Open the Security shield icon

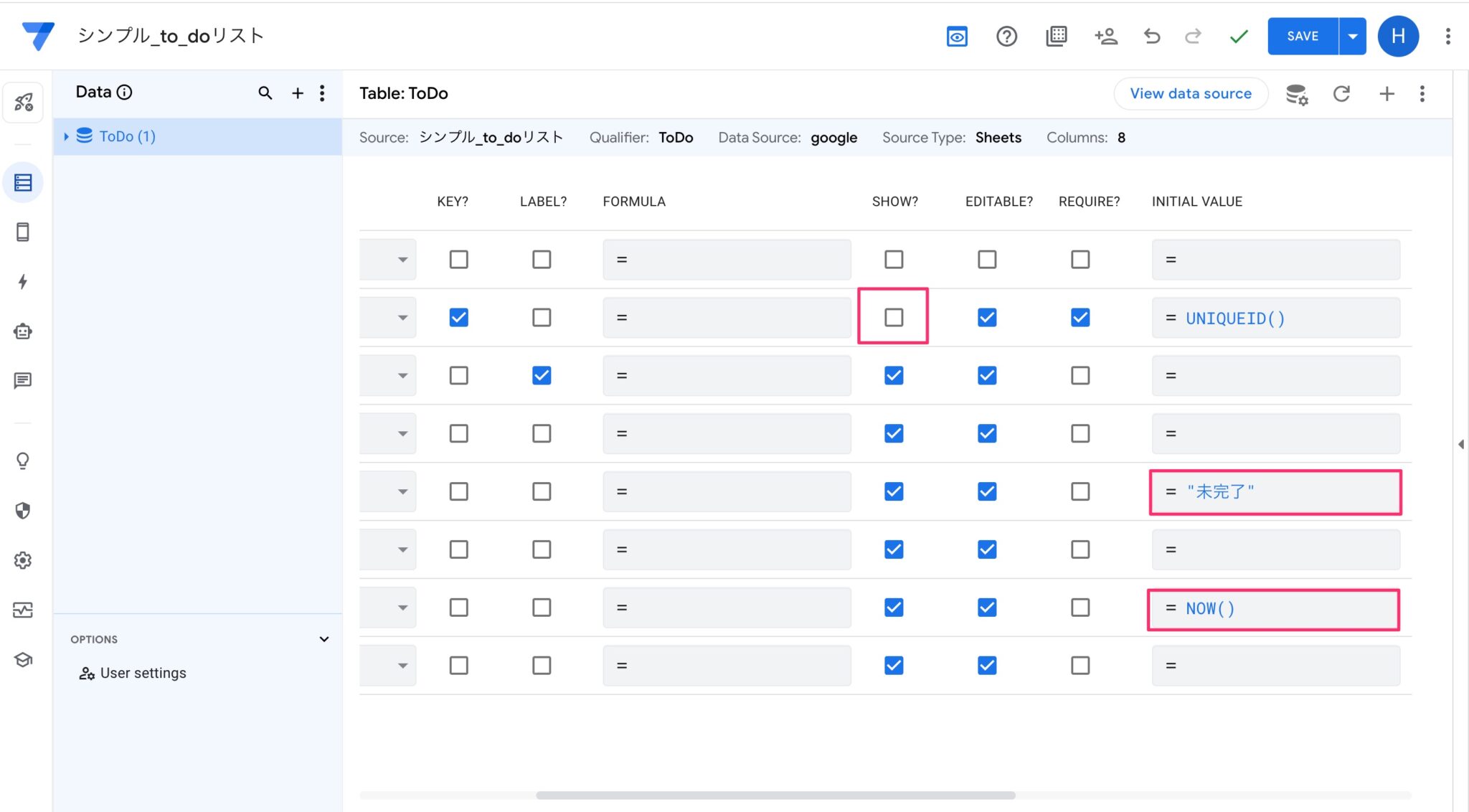[x=23, y=510]
